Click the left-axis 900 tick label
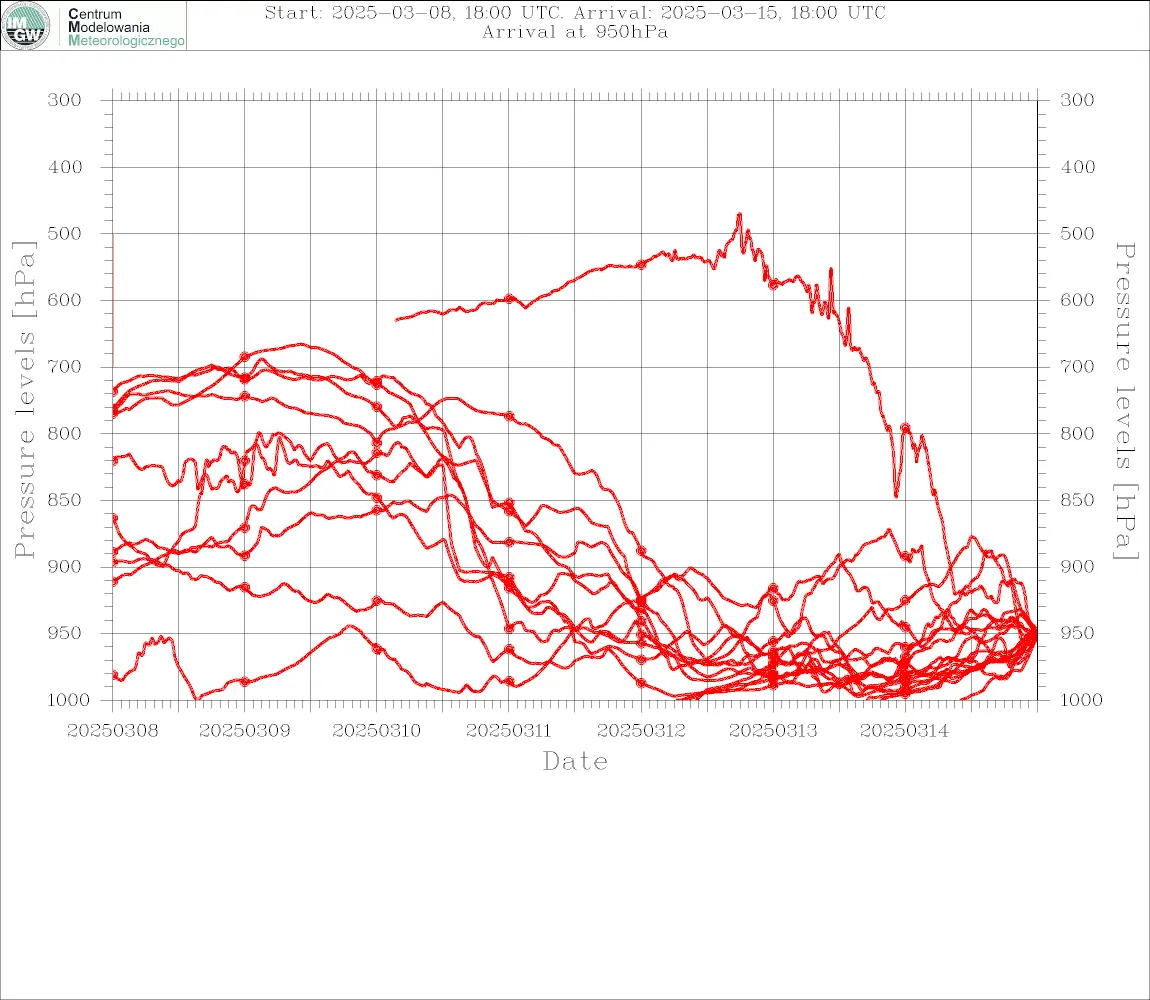Viewport: 1150px width, 1000px height. coord(65,566)
